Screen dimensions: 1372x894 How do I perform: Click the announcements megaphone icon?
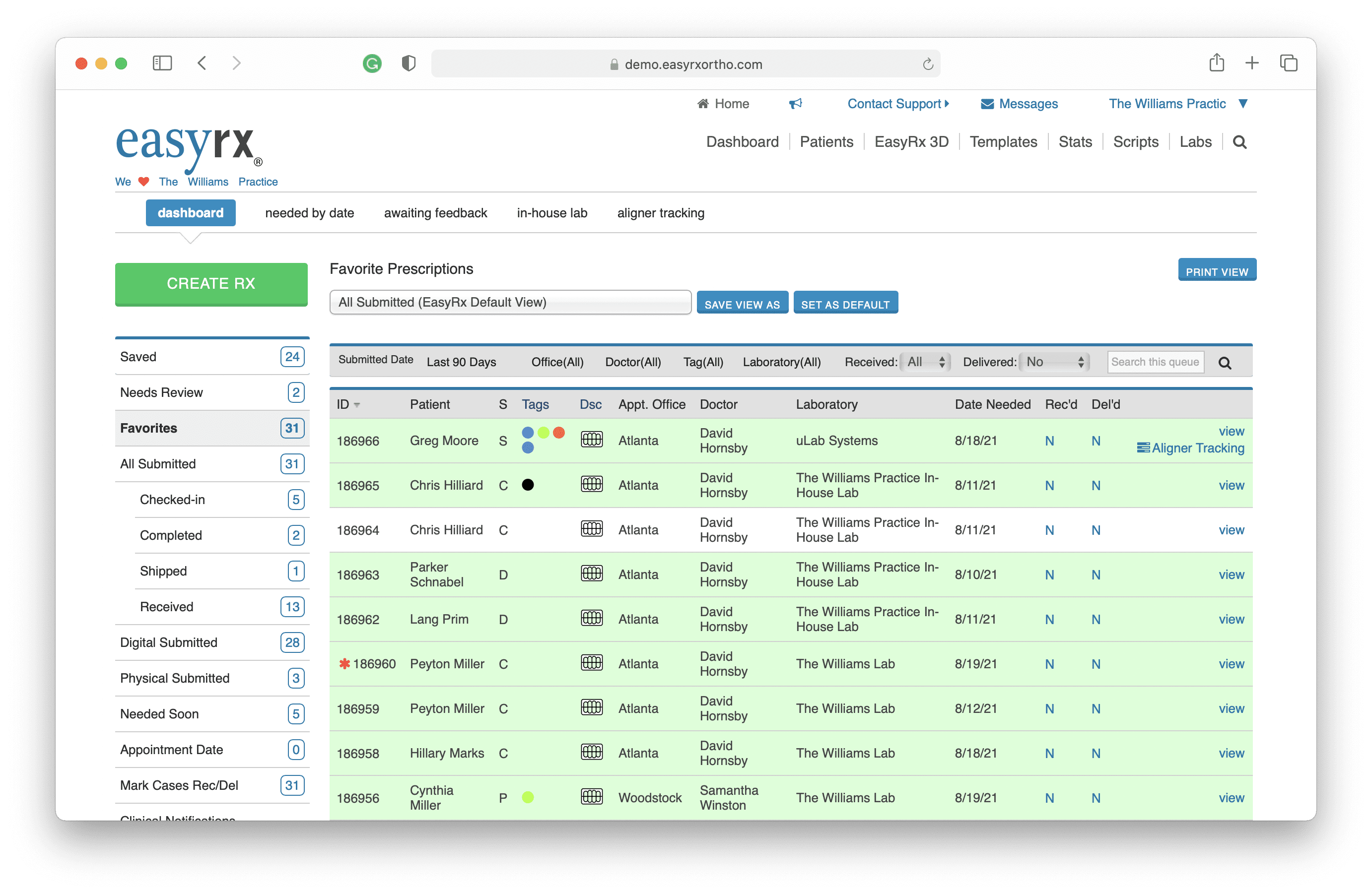tap(796, 104)
